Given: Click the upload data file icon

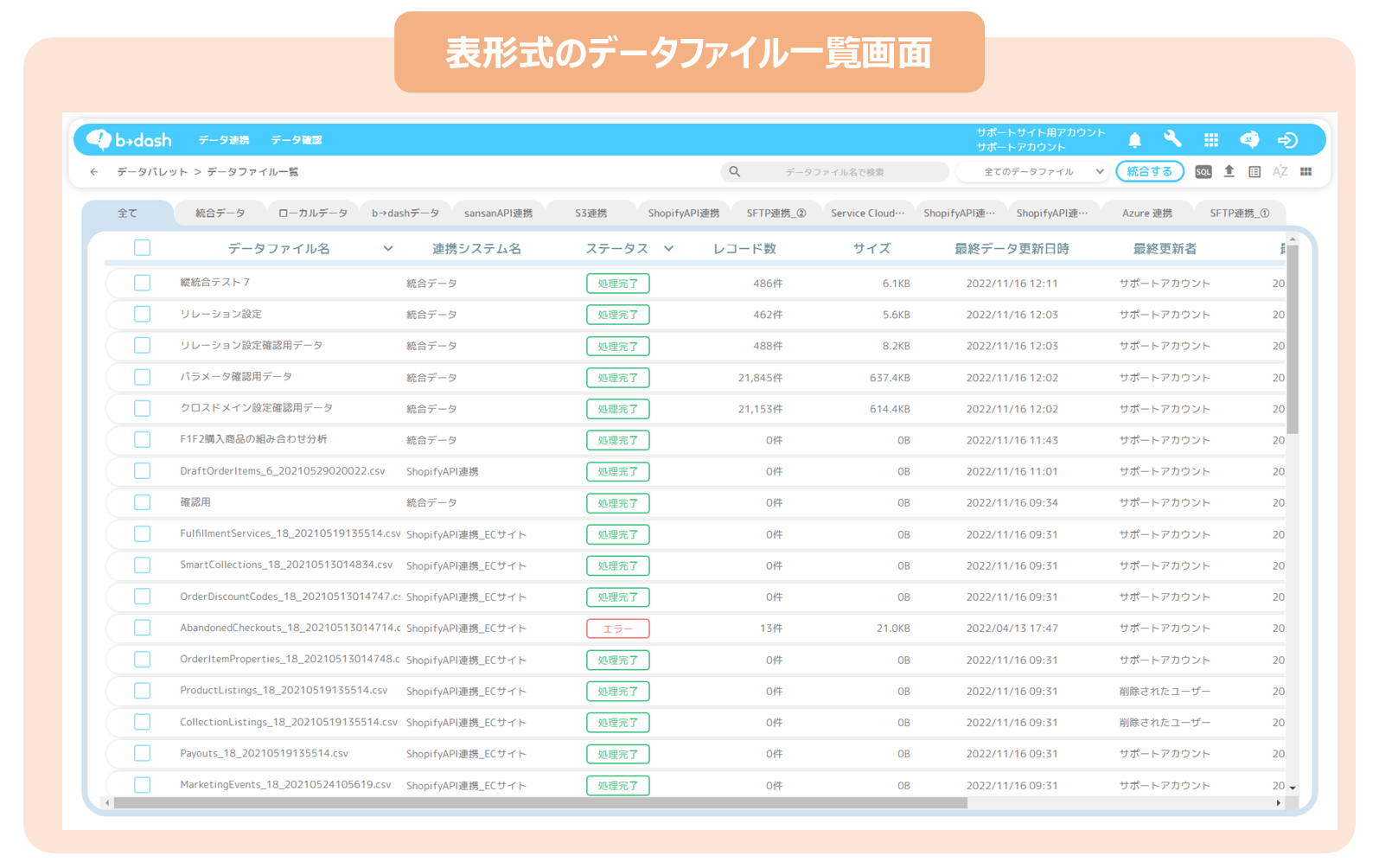Looking at the screenshot, I should [1229, 172].
